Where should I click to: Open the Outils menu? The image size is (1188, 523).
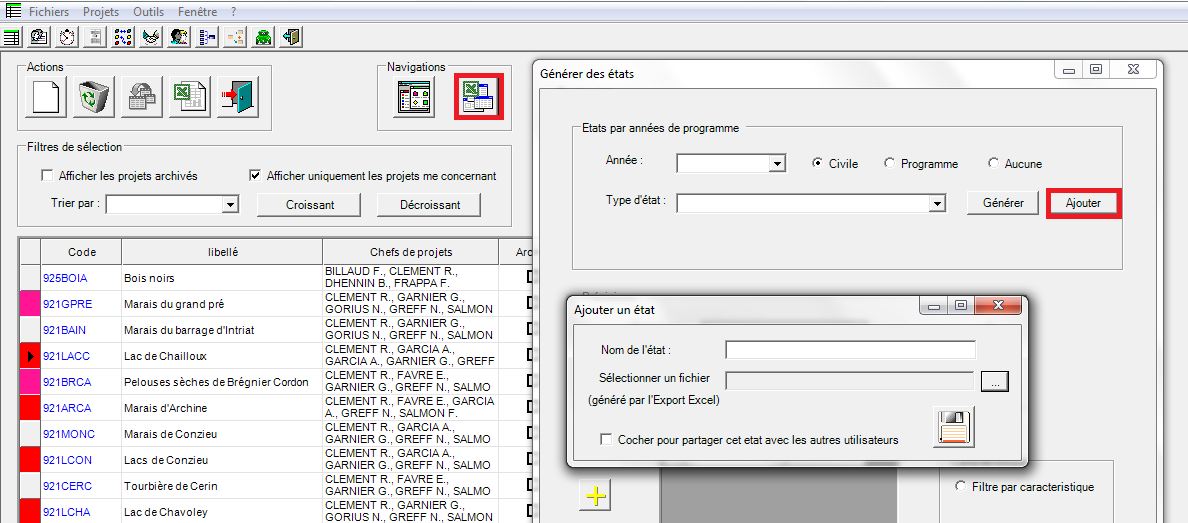coord(148,12)
